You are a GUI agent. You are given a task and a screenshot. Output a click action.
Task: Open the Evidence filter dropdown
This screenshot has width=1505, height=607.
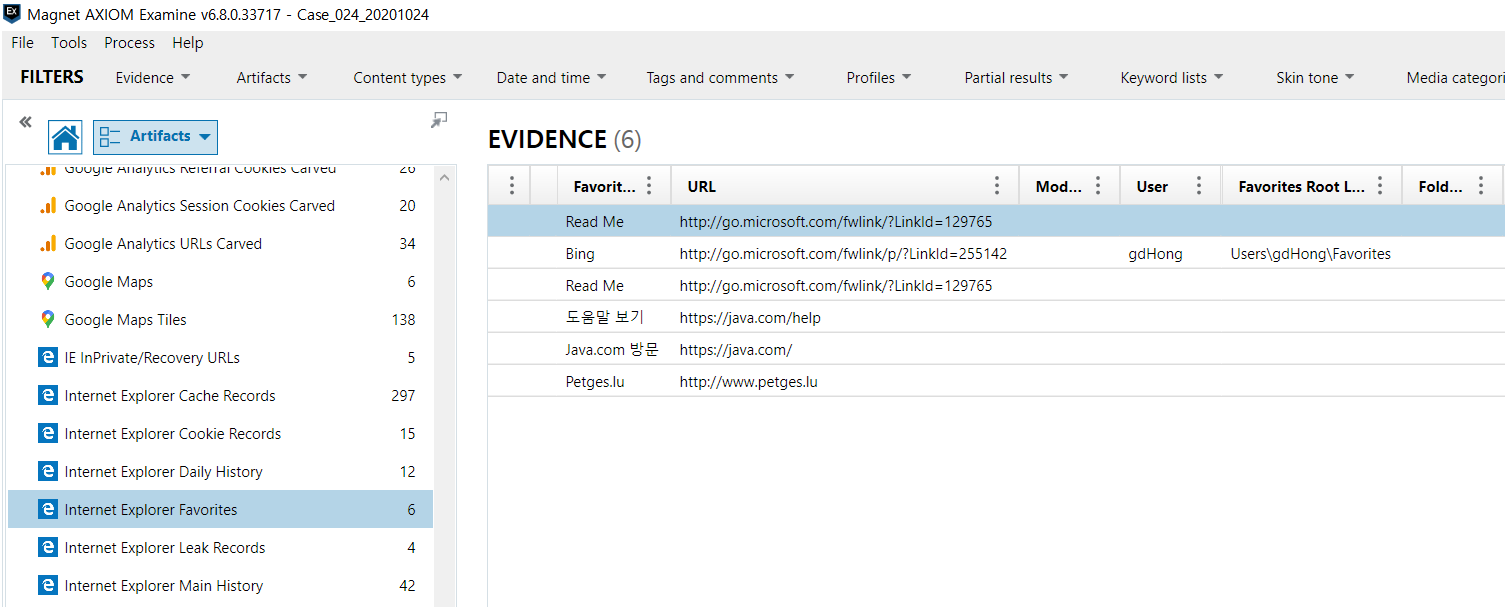tap(152, 78)
